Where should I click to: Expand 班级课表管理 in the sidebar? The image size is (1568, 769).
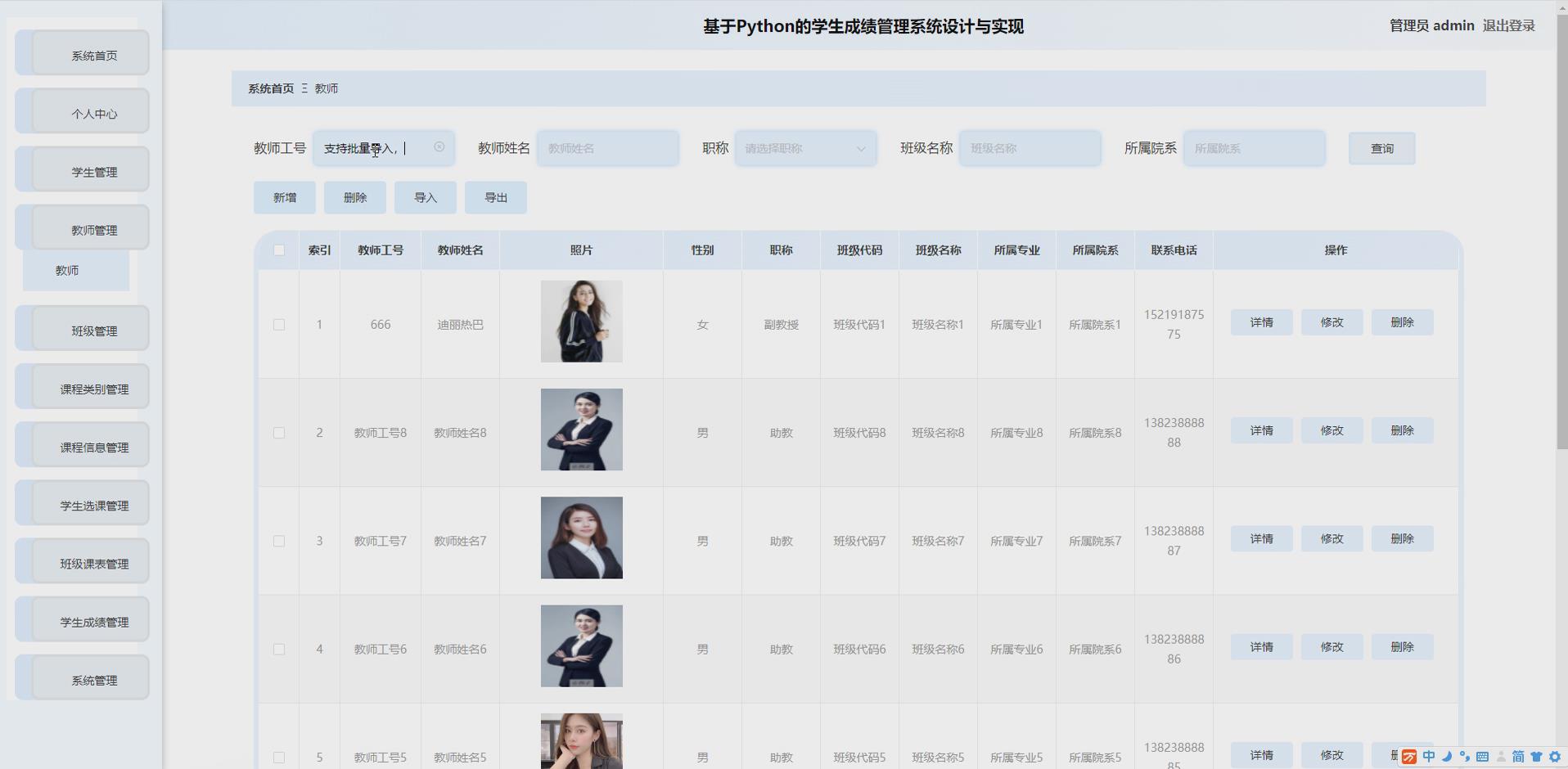[x=82, y=560]
